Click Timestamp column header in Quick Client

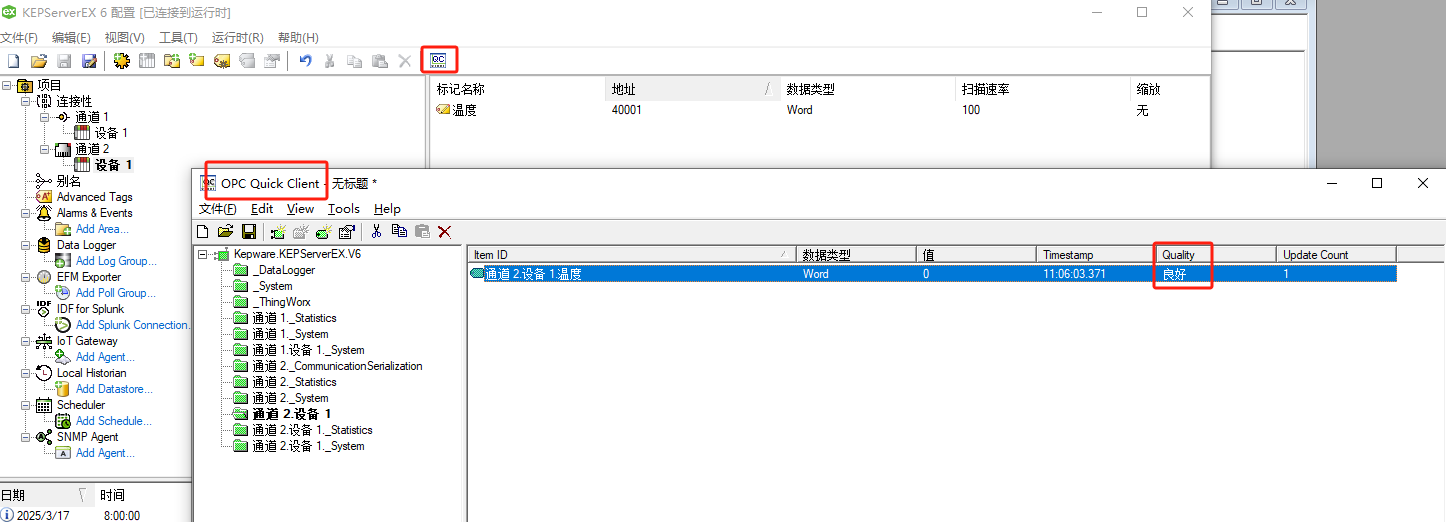coord(1095,255)
